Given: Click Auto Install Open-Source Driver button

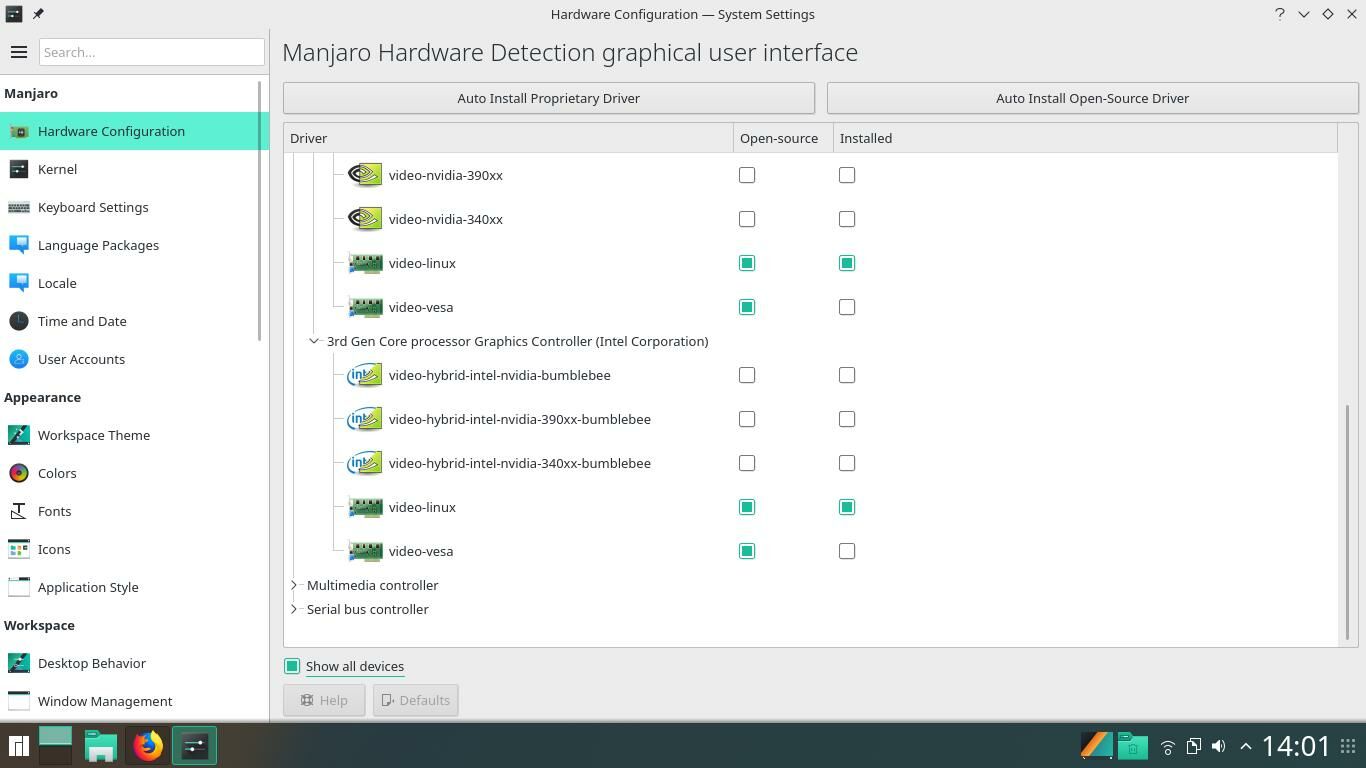Looking at the screenshot, I should point(1092,98).
